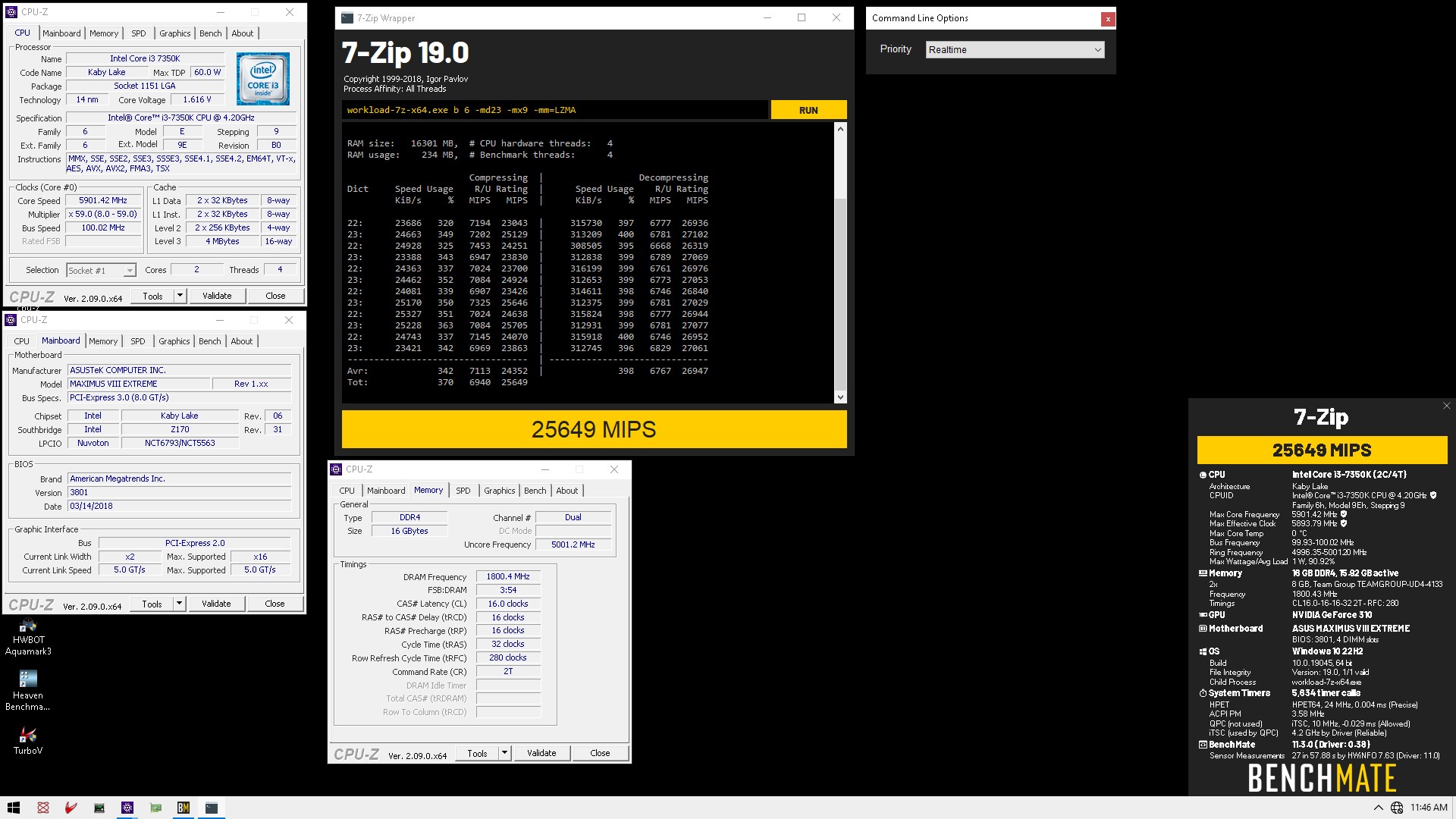
Task: Click the Memory icon in the BenchMate panel
Action: pyautogui.click(x=1203, y=573)
